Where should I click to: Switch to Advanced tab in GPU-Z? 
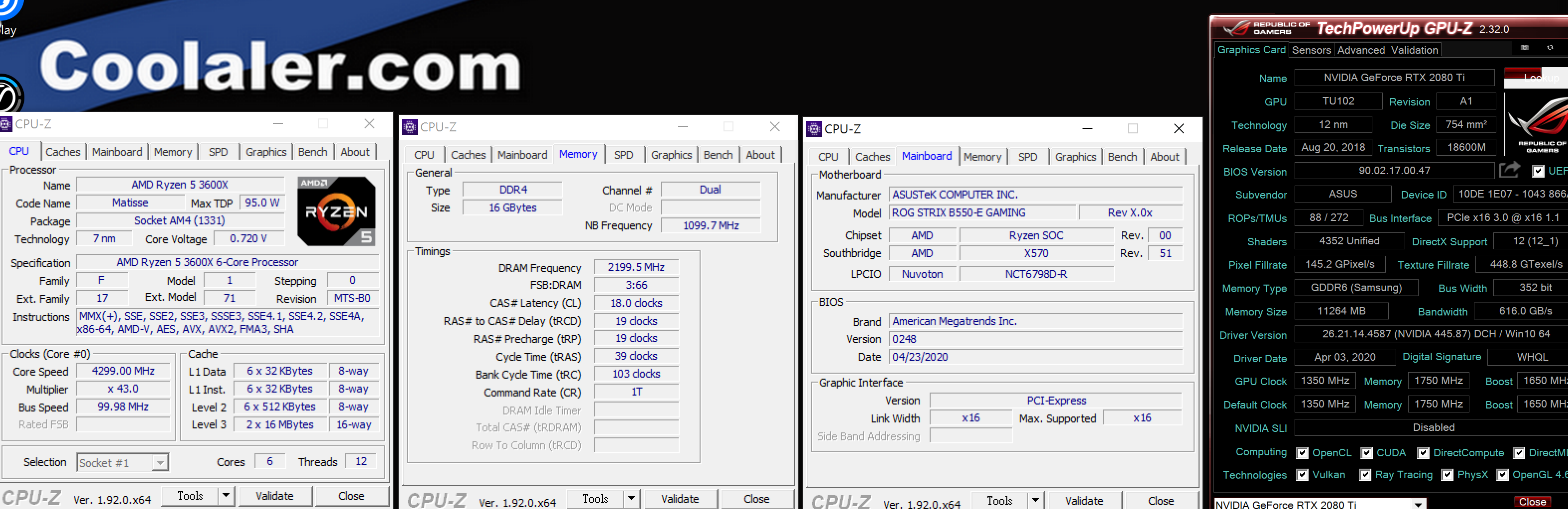1360,50
